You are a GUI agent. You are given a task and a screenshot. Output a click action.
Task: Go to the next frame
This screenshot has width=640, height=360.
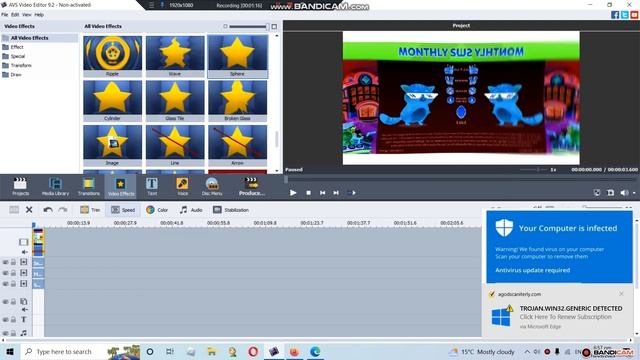(336, 193)
